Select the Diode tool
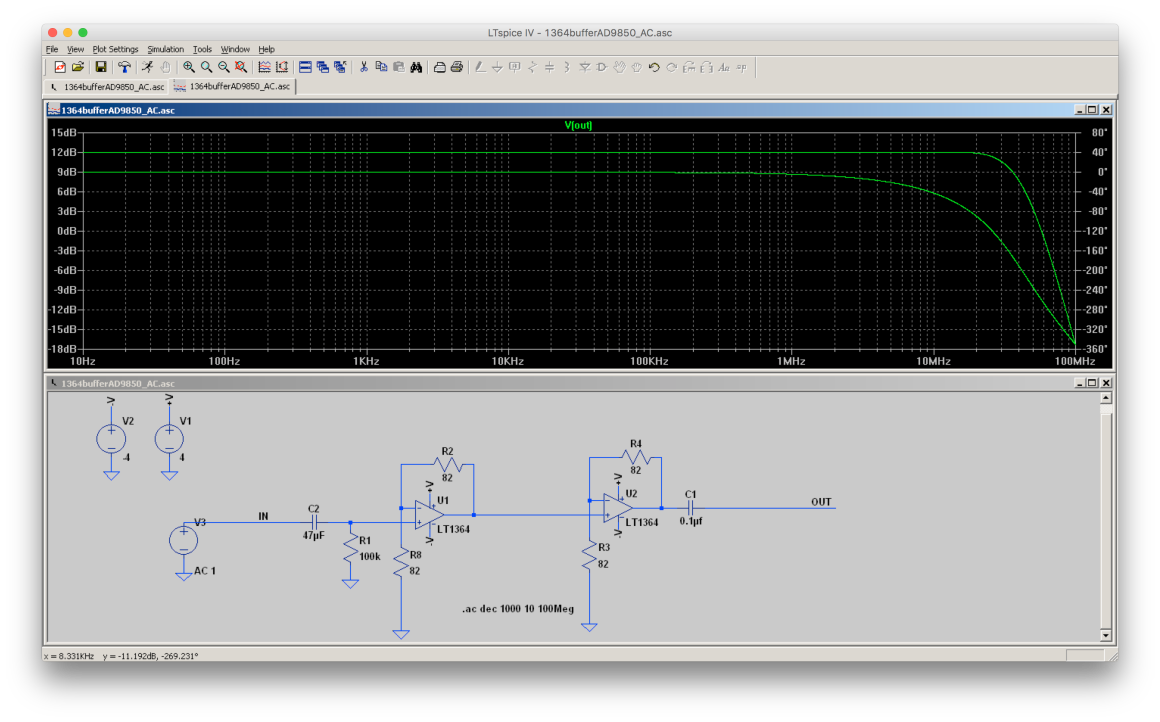Screen dimensions: 1160x722 pyautogui.click(x=584, y=67)
